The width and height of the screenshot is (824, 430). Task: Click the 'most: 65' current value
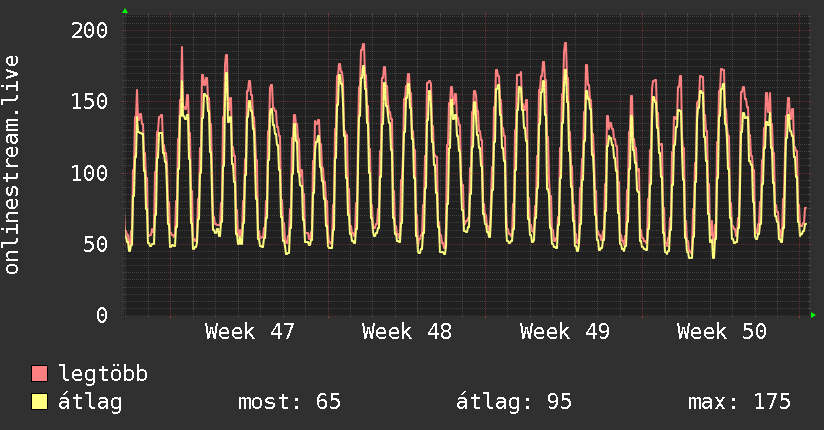coord(290,402)
